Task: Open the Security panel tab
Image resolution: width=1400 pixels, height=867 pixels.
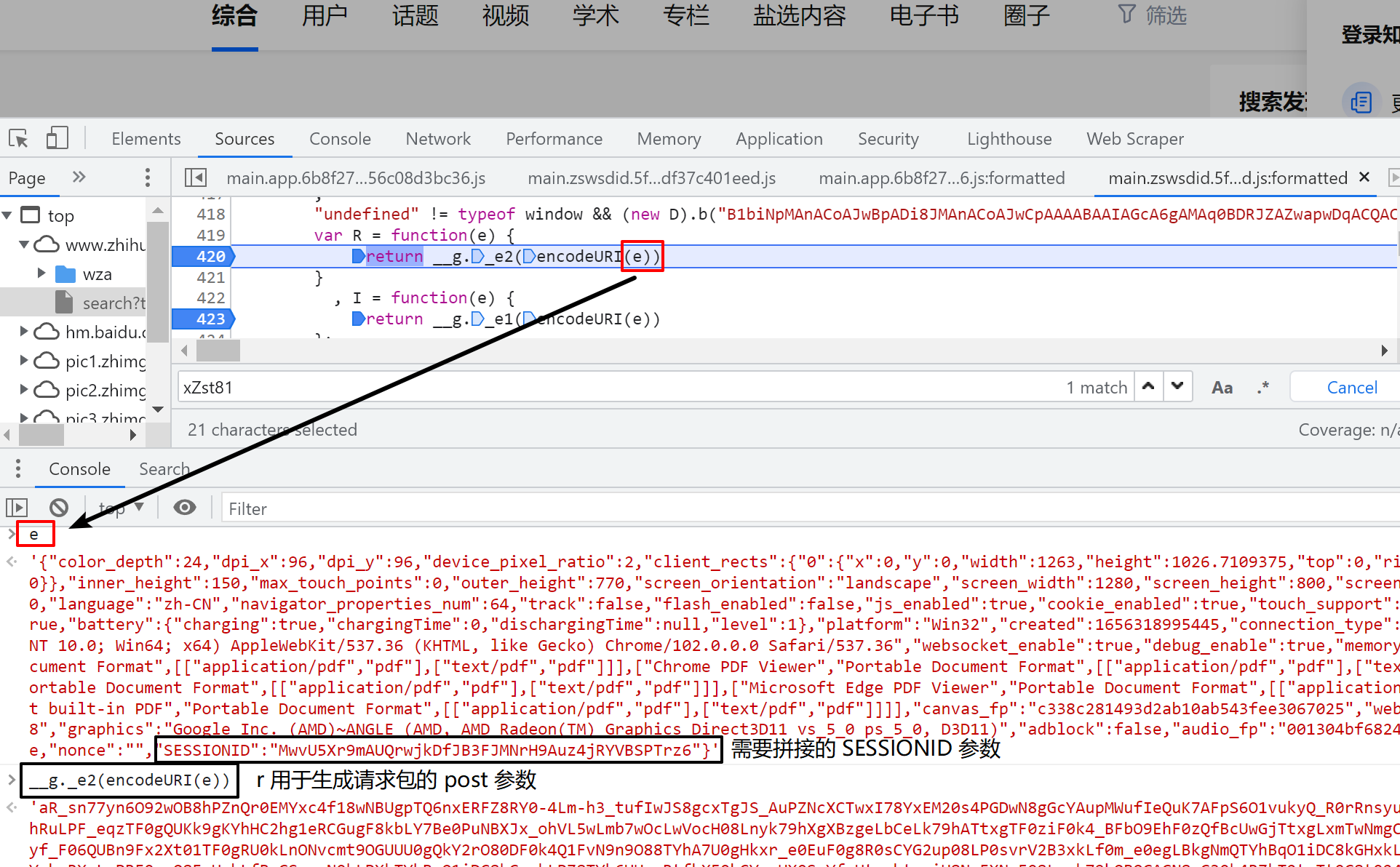Action: click(x=888, y=139)
